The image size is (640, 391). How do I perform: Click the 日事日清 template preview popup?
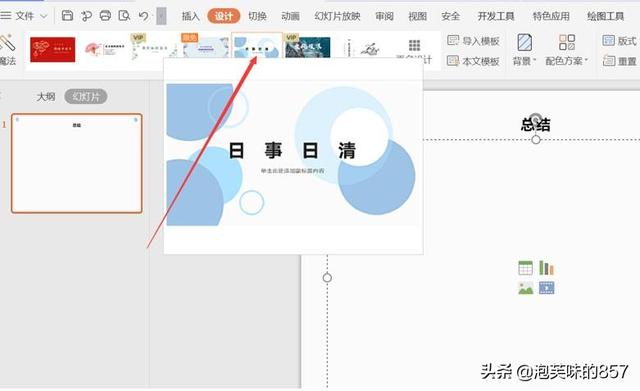point(293,156)
